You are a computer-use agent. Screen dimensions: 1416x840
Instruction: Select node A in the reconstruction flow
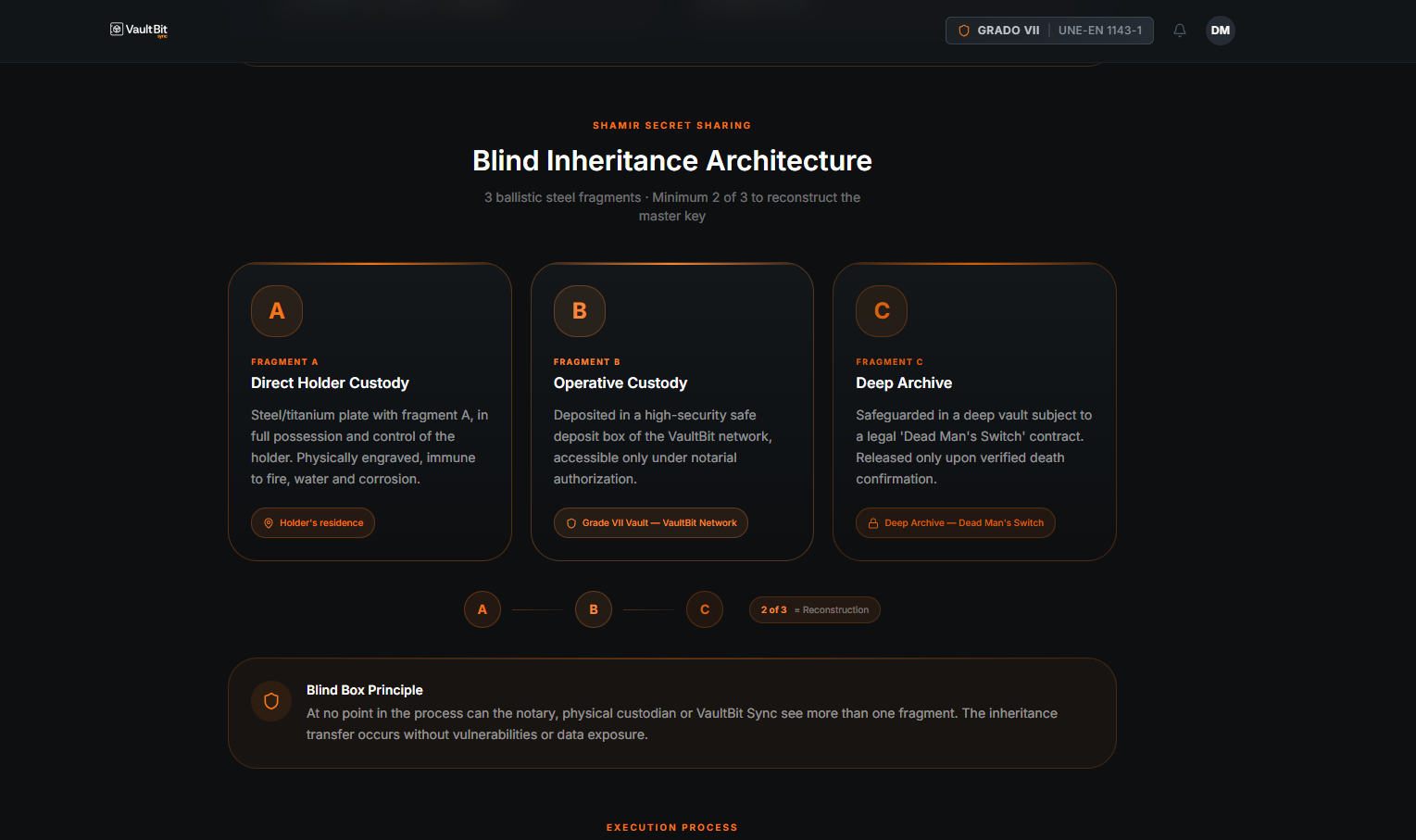point(482,609)
